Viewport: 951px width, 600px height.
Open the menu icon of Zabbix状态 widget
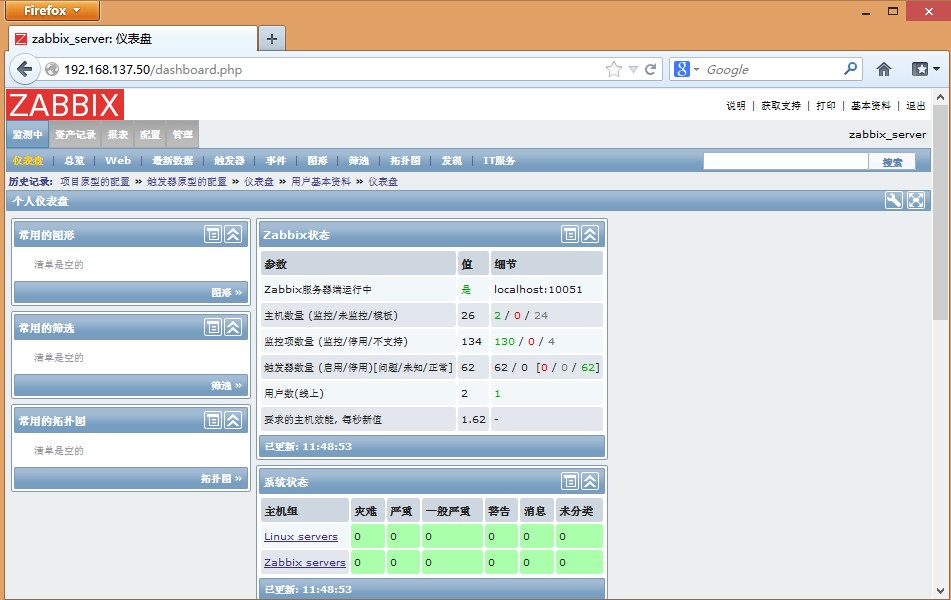(x=570, y=234)
